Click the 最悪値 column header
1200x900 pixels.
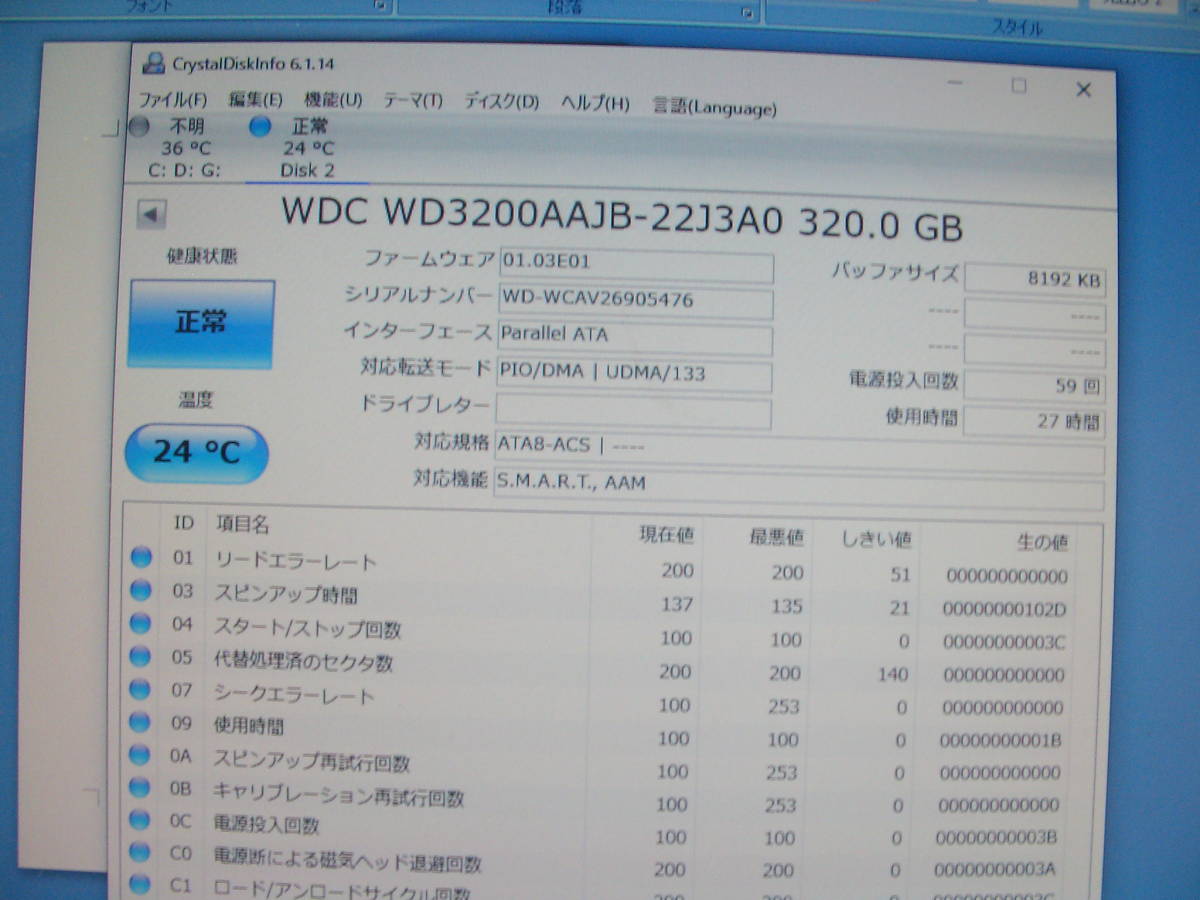coord(775,536)
